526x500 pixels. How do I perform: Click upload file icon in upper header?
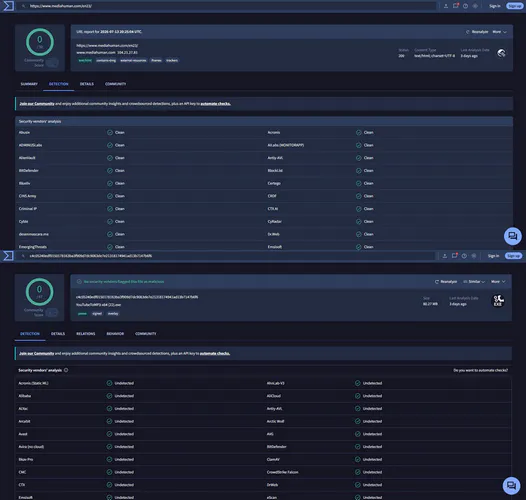446,6
